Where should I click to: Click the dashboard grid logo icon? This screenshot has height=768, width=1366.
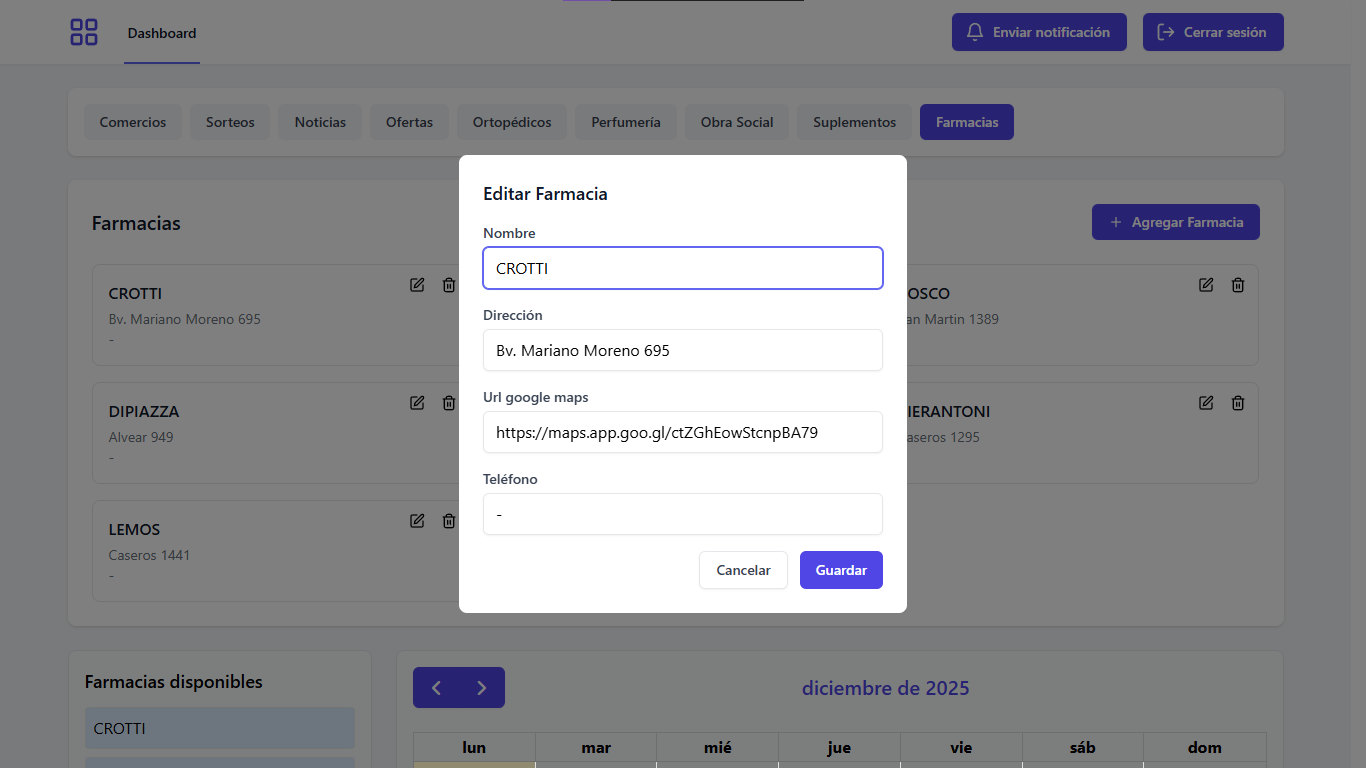[x=84, y=32]
